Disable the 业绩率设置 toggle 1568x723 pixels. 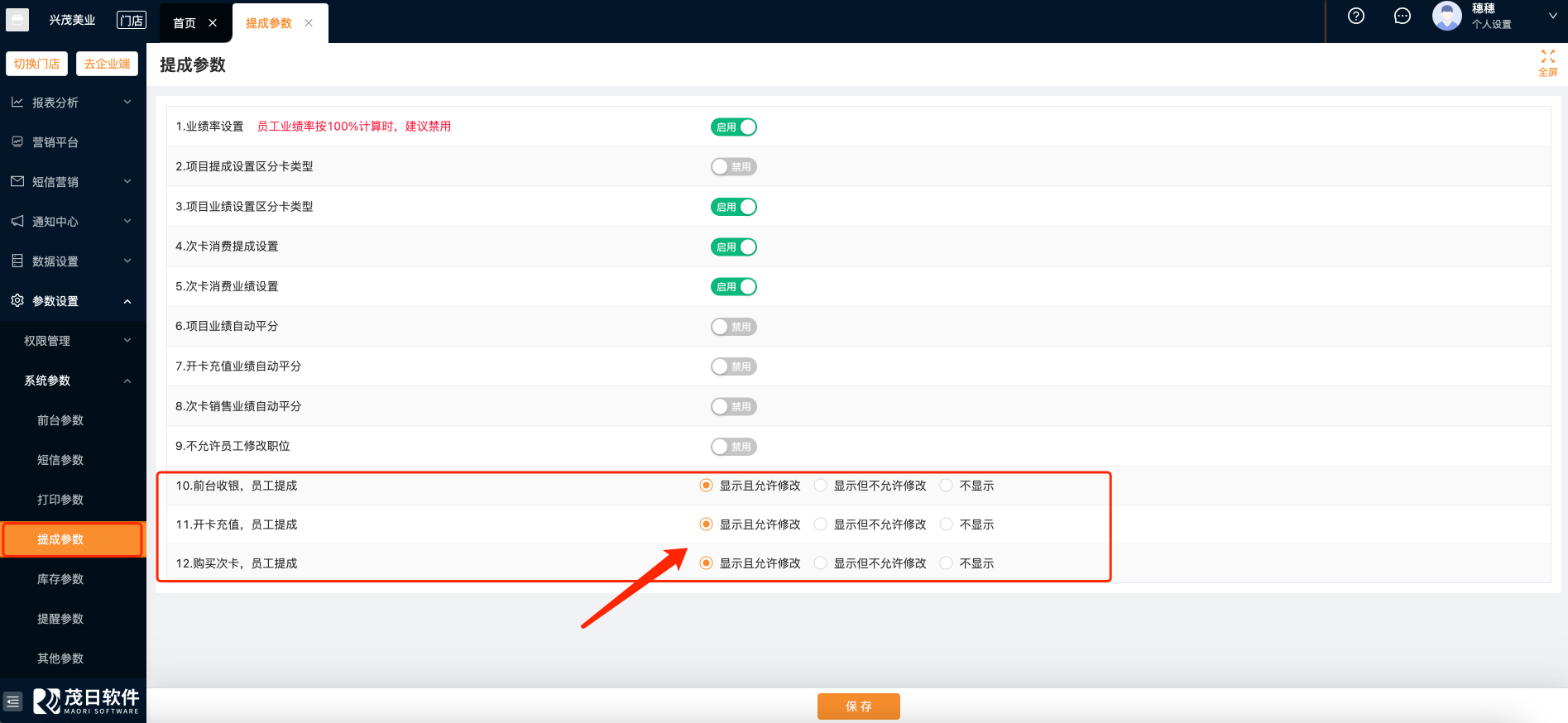coord(734,127)
